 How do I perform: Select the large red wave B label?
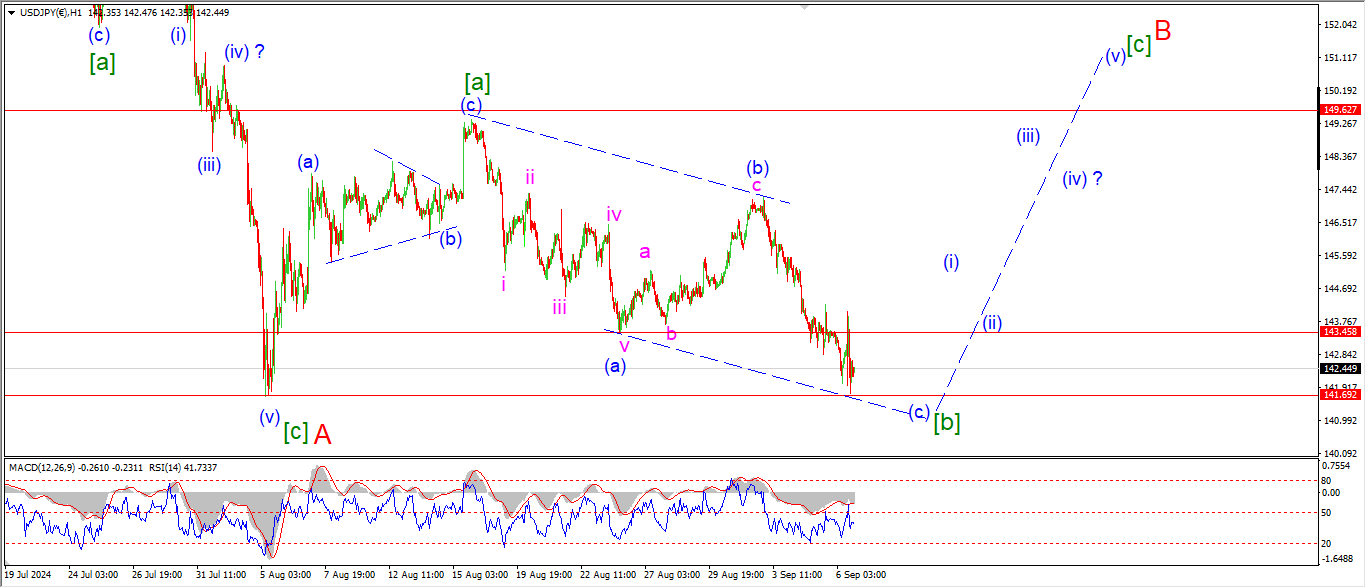pyautogui.click(x=1163, y=30)
